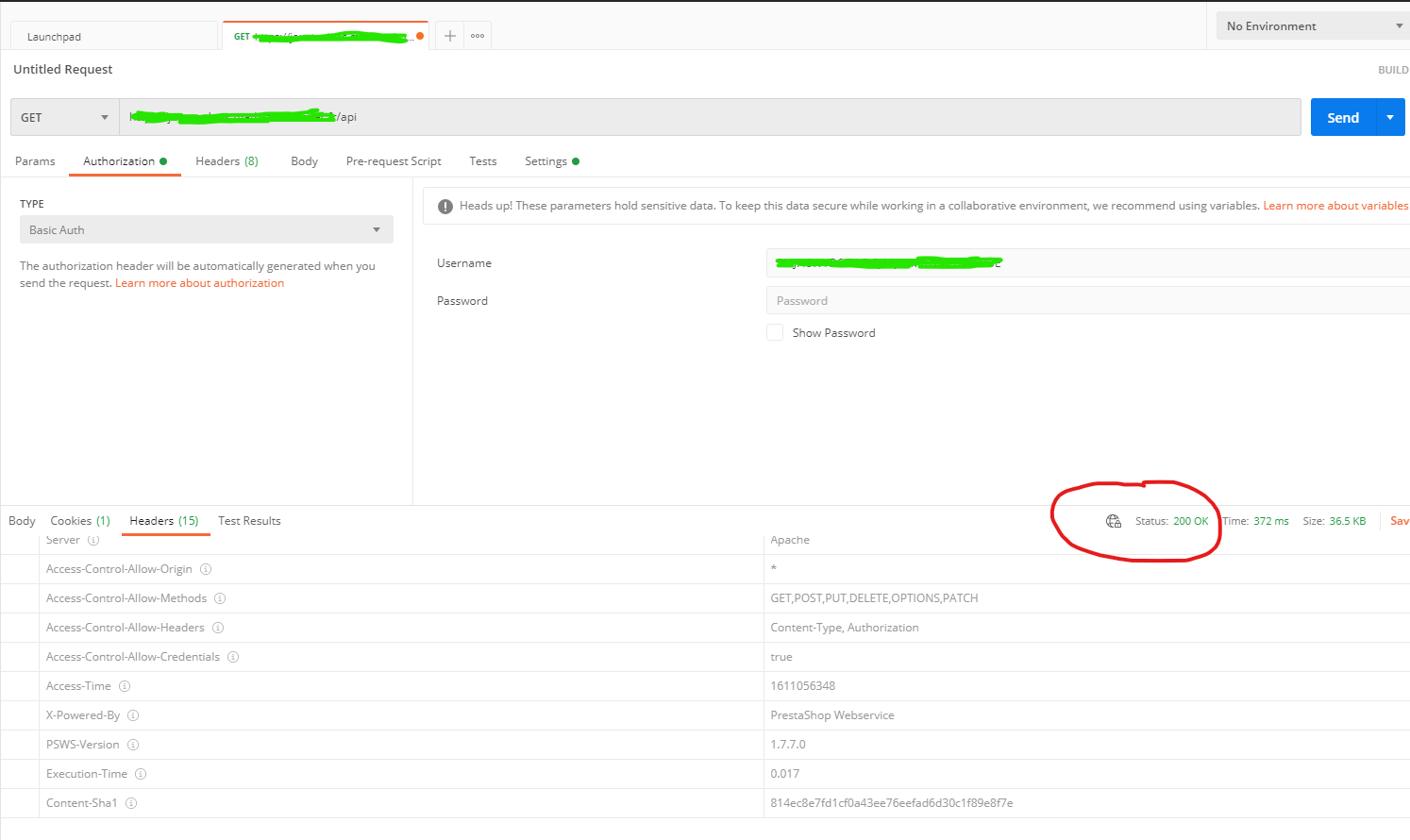Open the No Environment selector
The width and height of the screenshot is (1410, 840).
pyautogui.click(x=1313, y=26)
